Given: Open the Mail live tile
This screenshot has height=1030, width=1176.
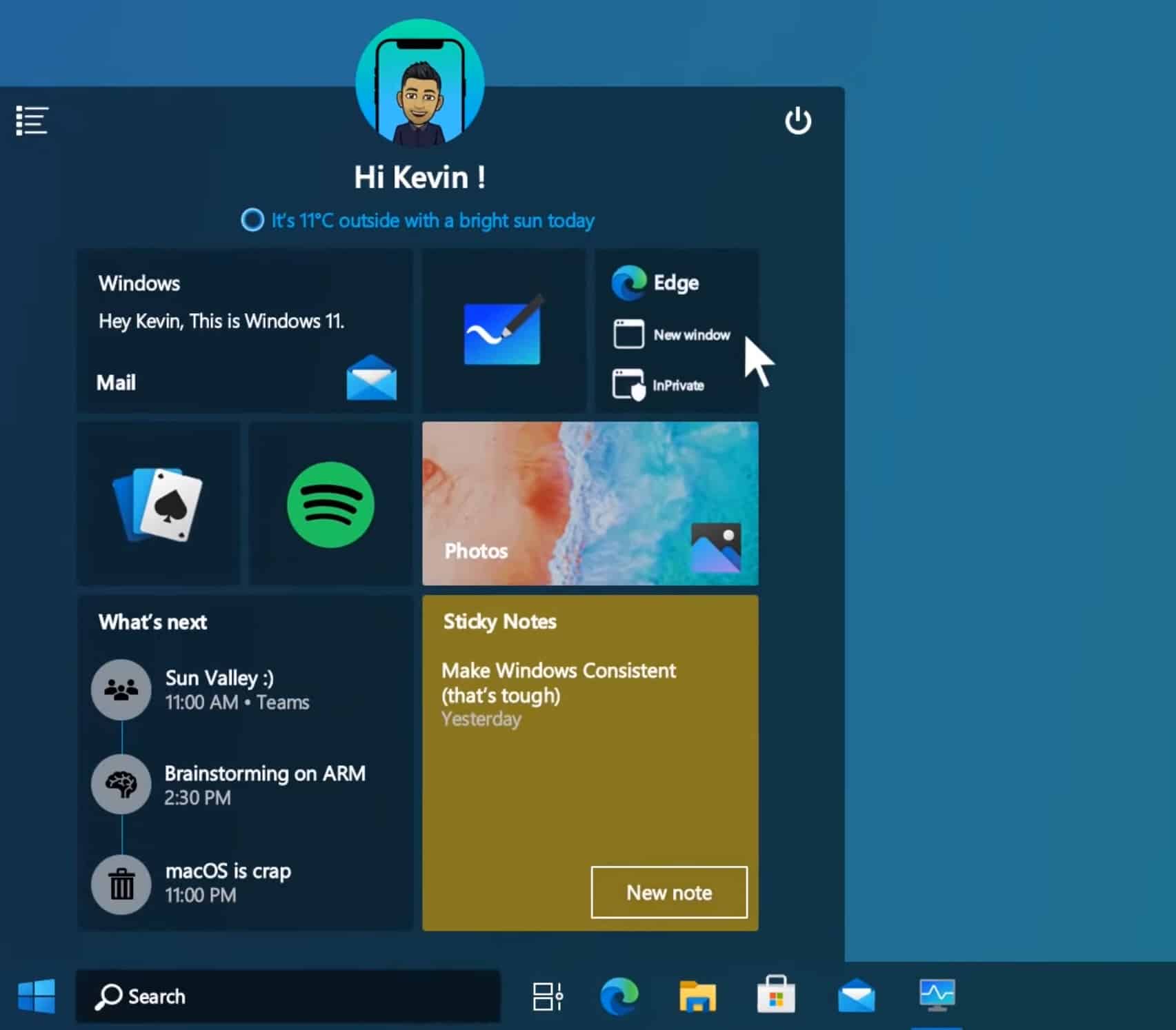Looking at the screenshot, I should pos(244,332).
